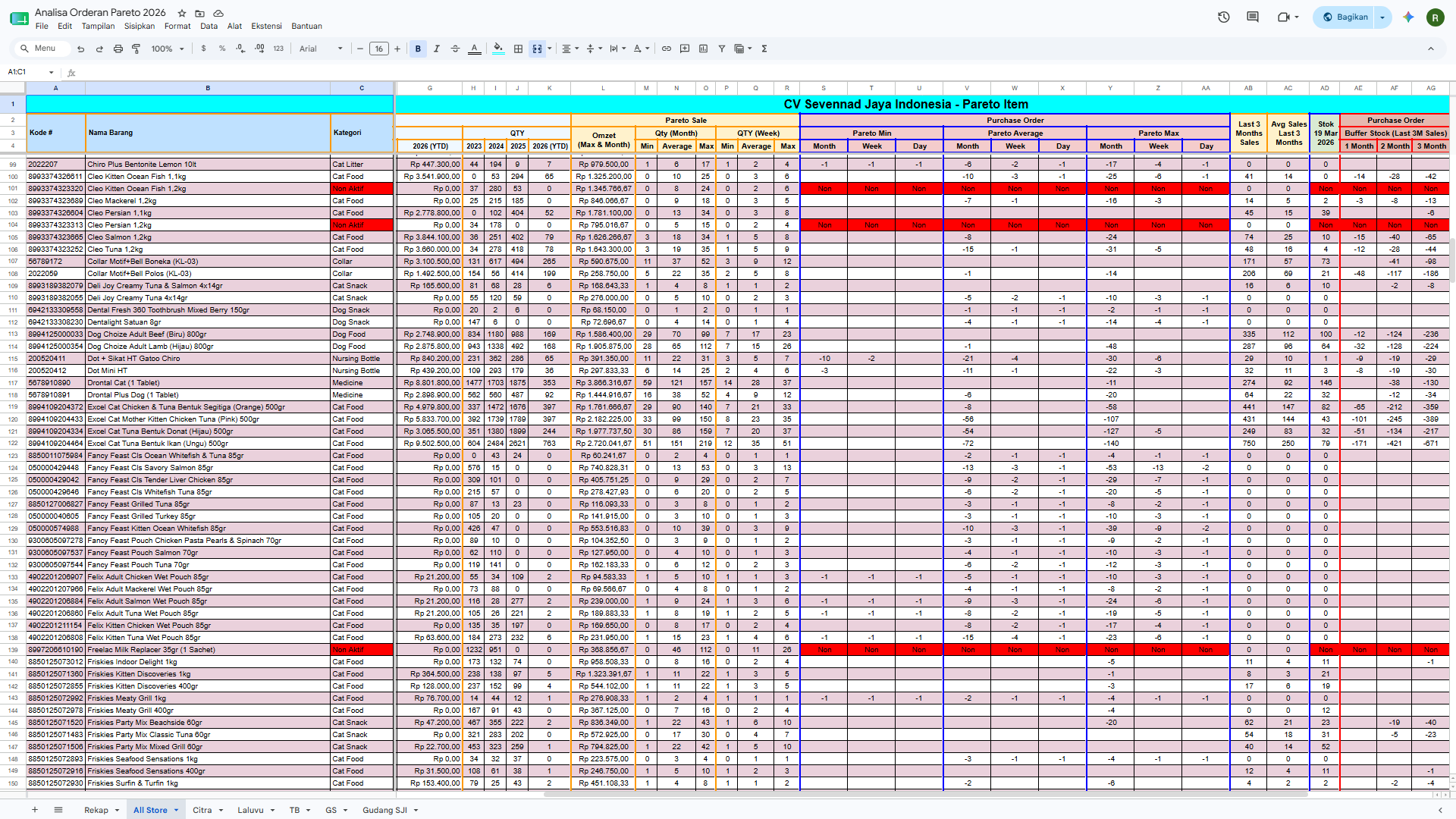Click the font size 16 field

tap(379, 49)
